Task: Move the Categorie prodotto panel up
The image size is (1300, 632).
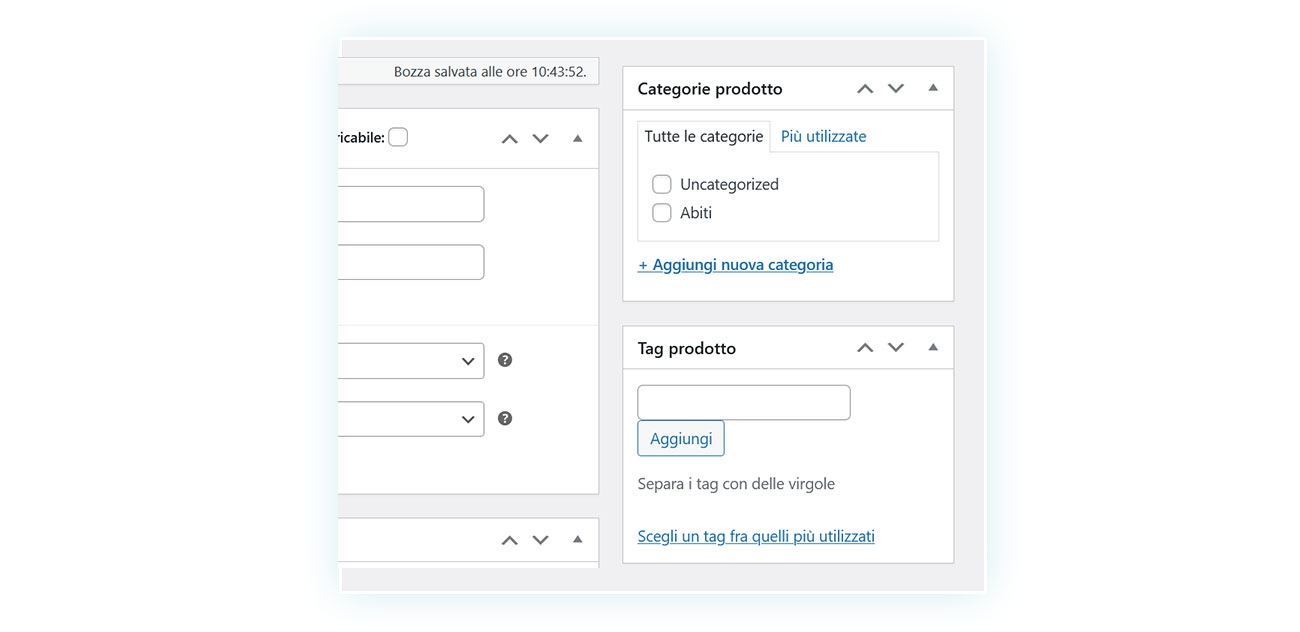Action: [865, 89]
